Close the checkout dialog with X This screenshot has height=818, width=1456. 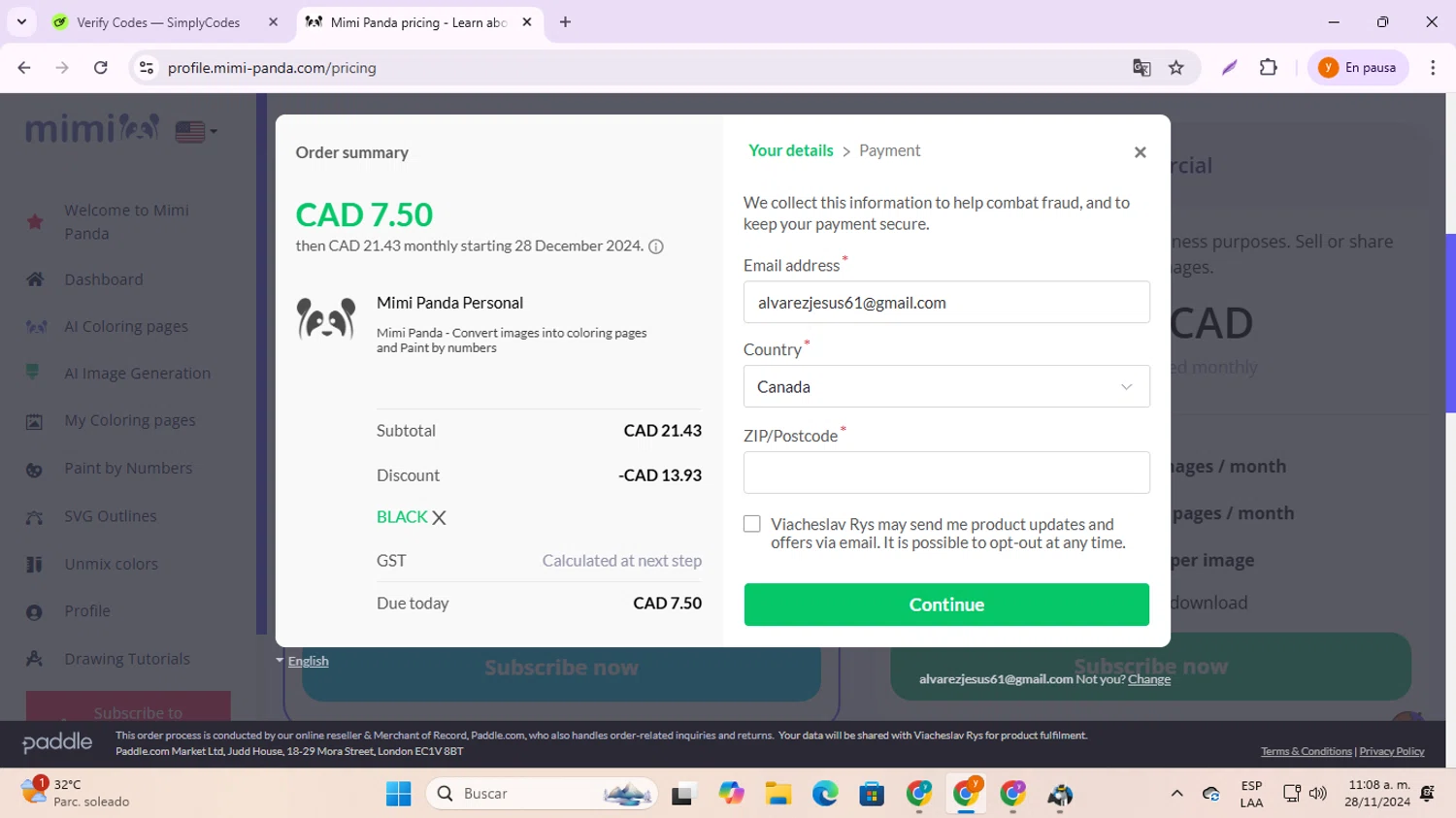pyautogui.click(x=1140, y=152)
